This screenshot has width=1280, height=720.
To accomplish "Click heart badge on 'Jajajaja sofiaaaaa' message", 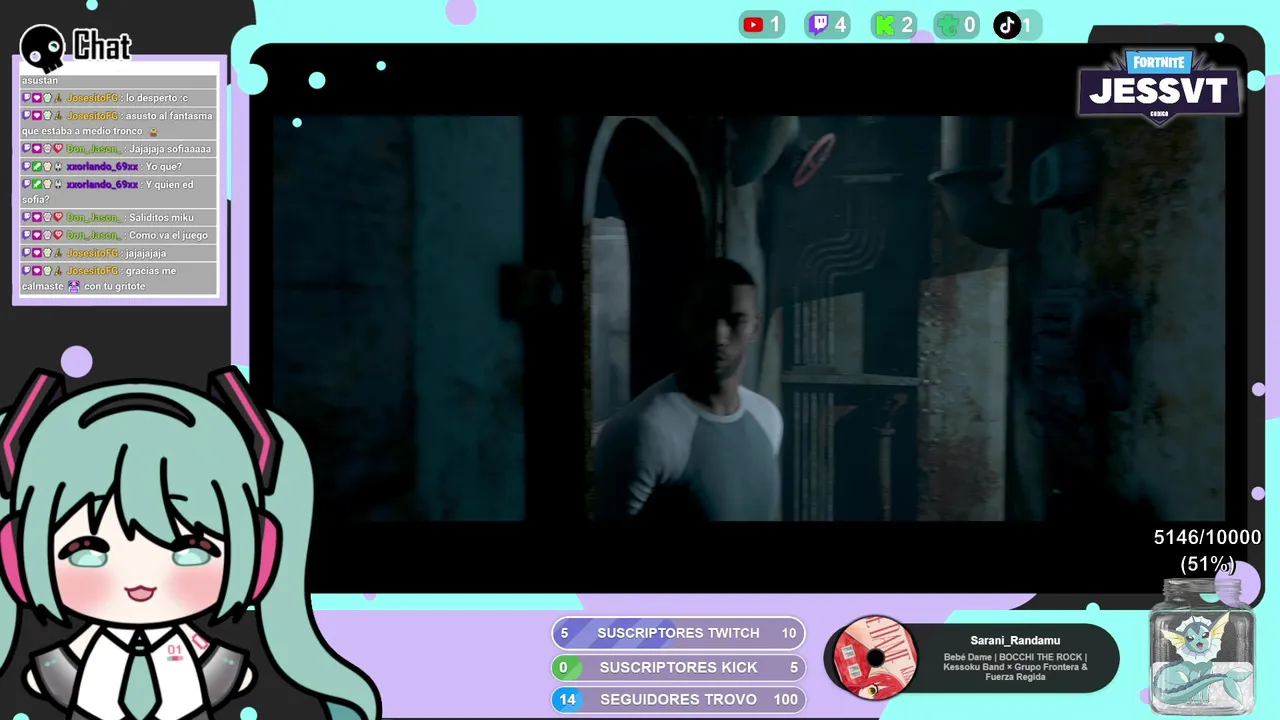I will (x=58, y=149).
